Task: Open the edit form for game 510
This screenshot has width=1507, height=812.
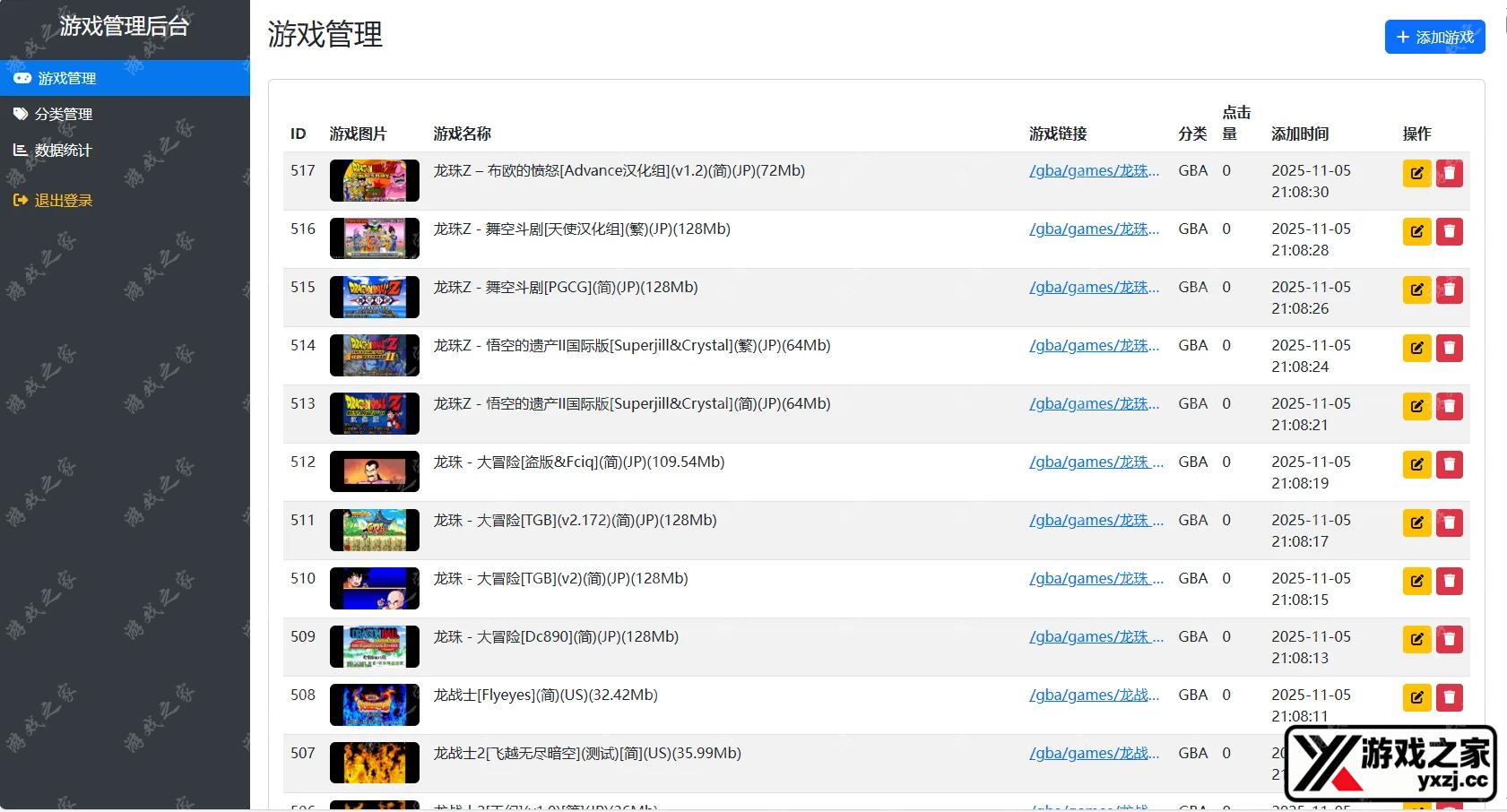Action: pyautogui.click(x=1416, y=582)
